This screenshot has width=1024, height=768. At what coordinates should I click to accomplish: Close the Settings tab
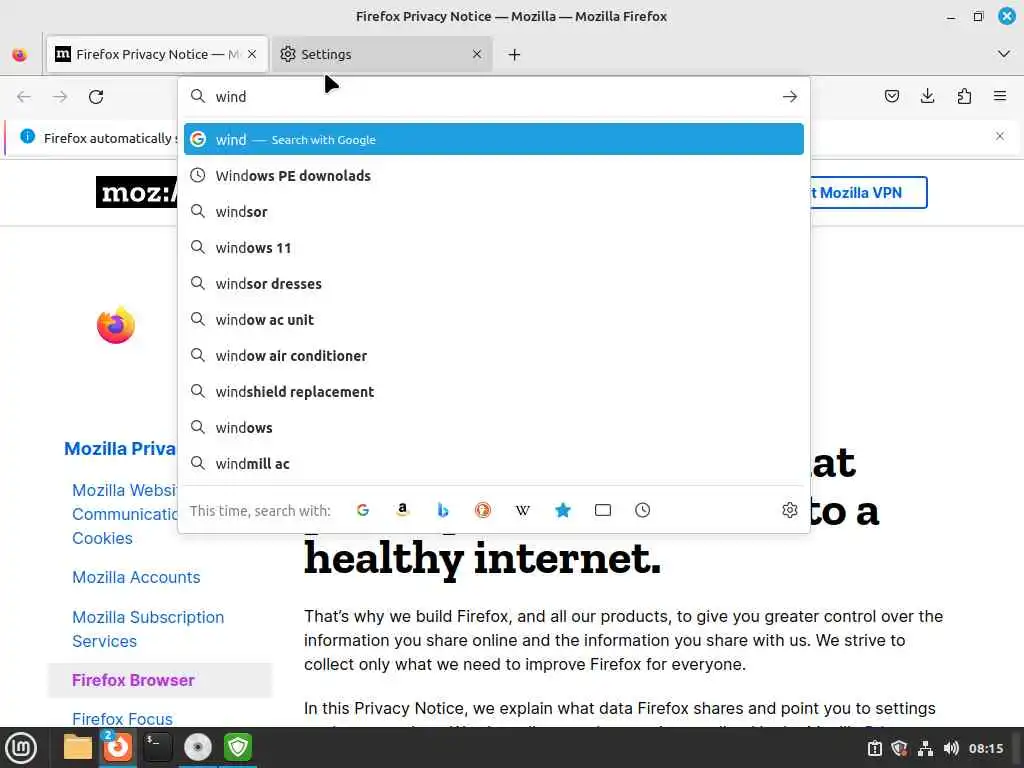(x=477, y=54)
